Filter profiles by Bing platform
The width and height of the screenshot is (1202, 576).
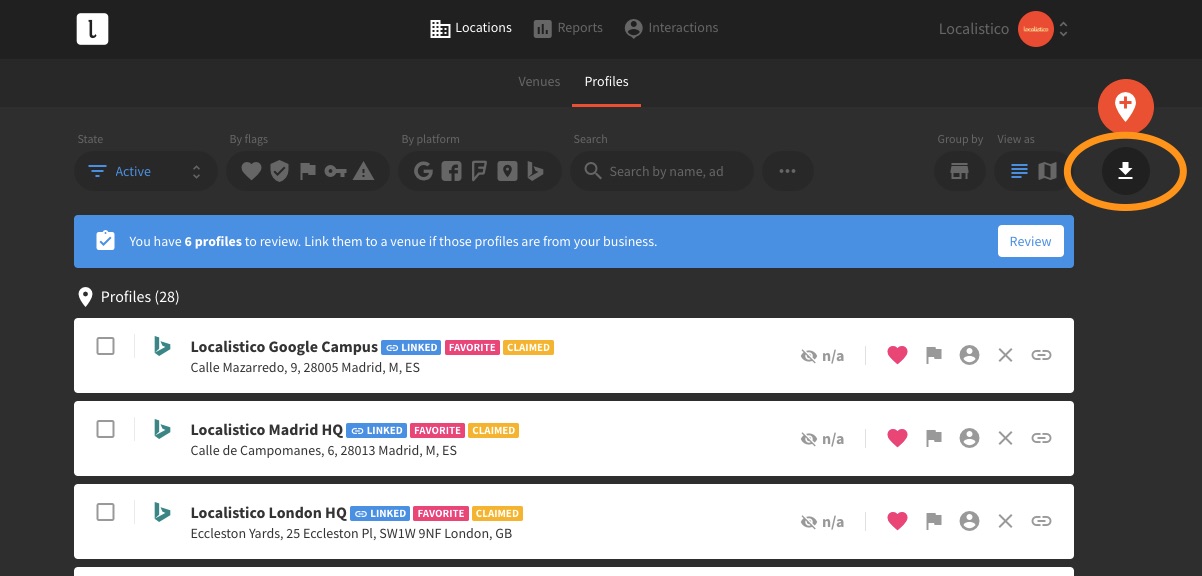tap(535, 172)
